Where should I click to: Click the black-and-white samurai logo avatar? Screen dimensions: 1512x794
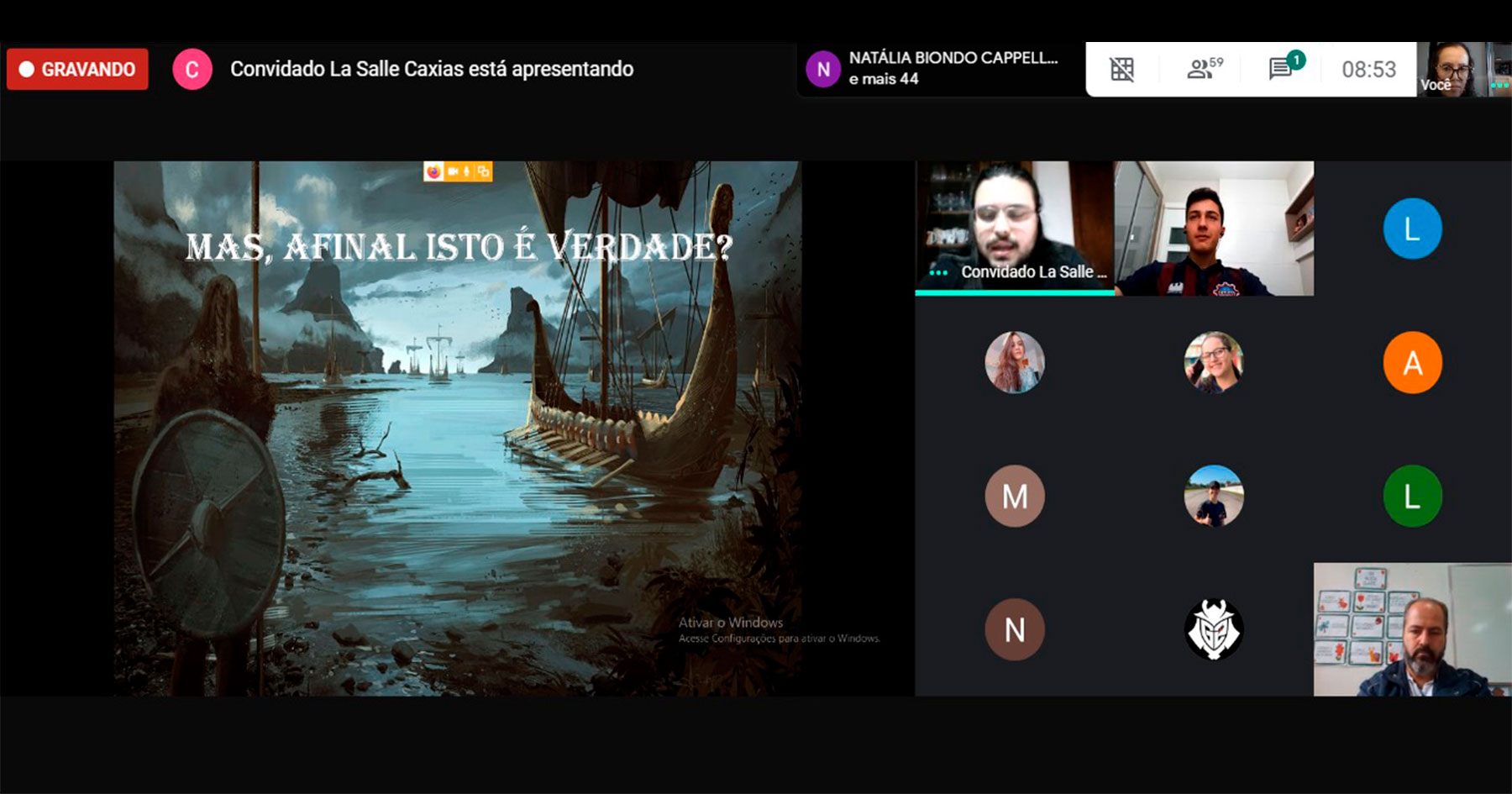(x=1214, y=629)
